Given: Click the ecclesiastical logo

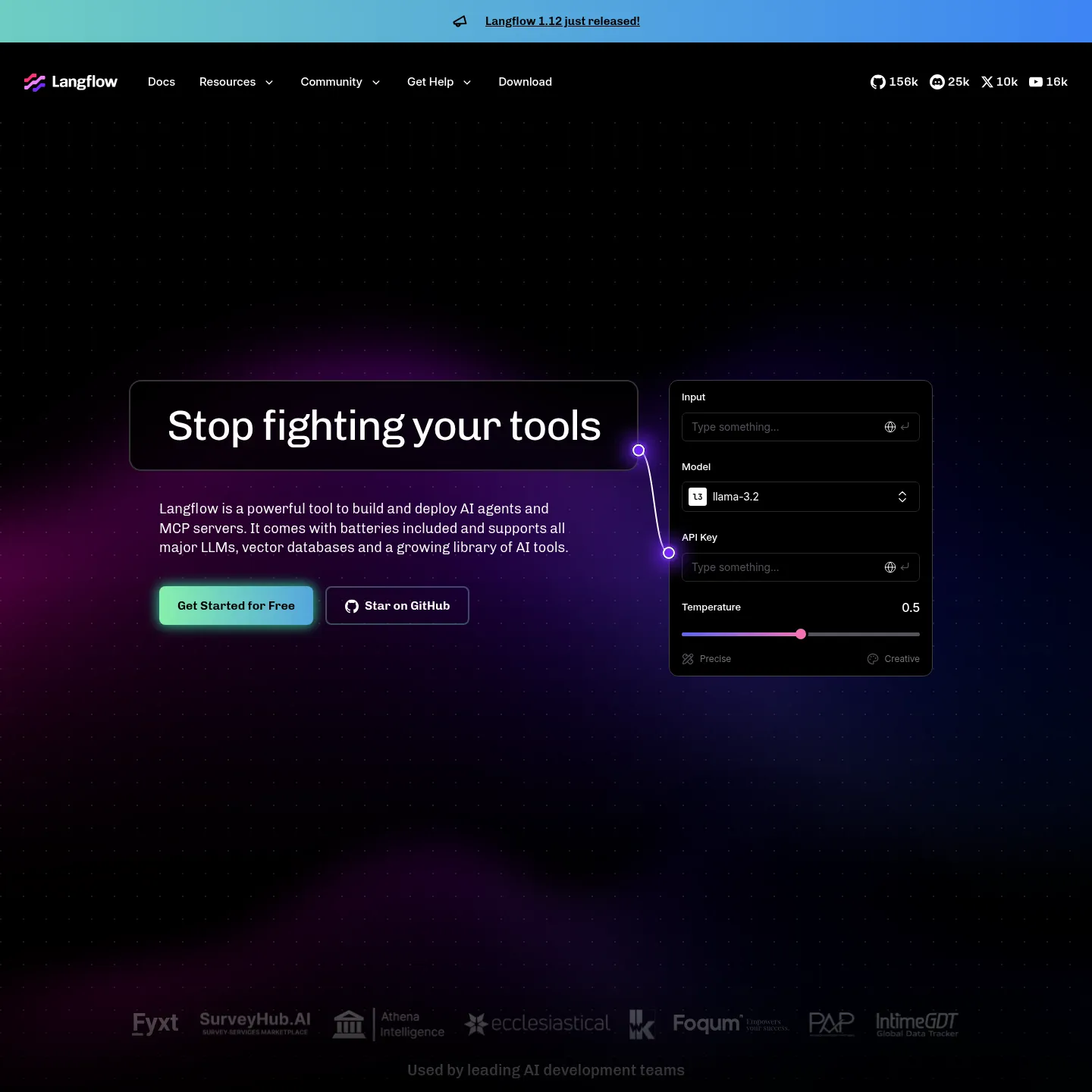Looking at the screenshot, I should [x=538, y=1024].
